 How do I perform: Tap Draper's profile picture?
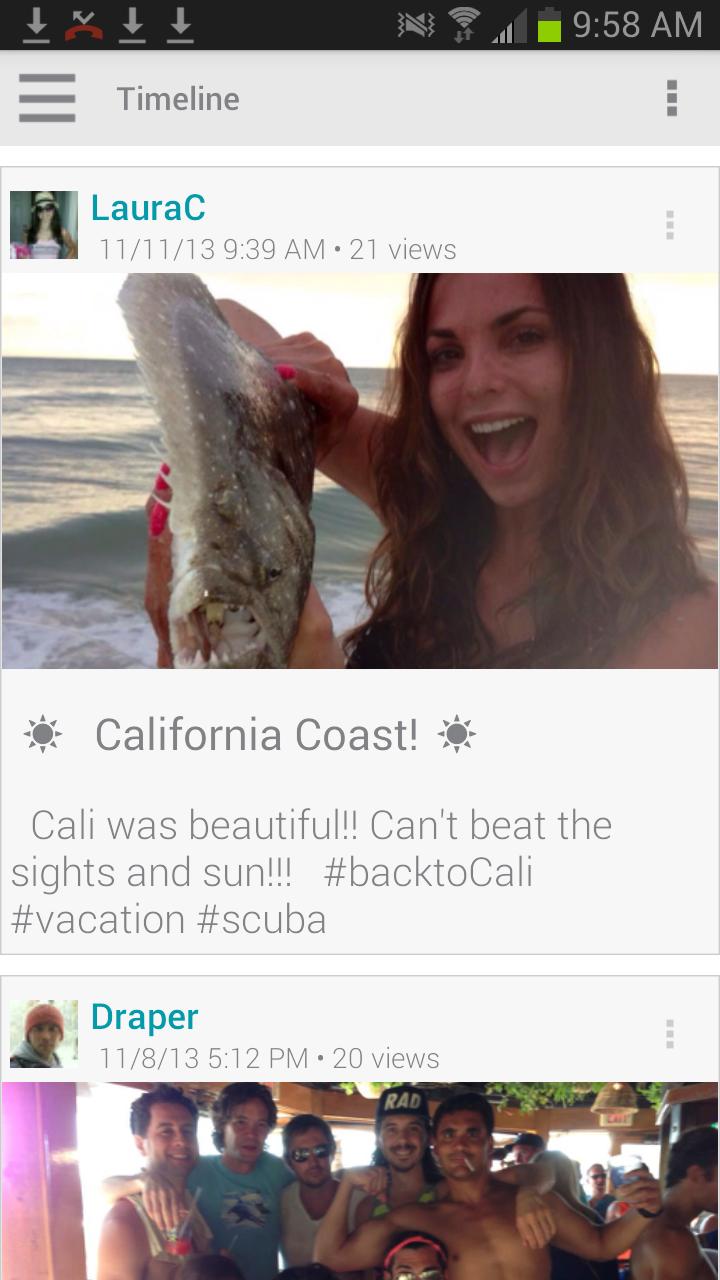click(x=44, y=1034)
